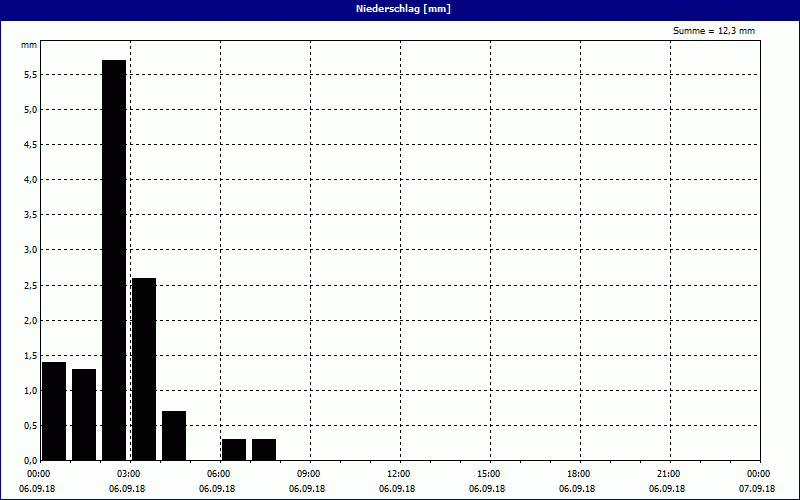Click the 3,0 y-axis value label
Screen dimensions: 800x500
(x=29, y=250)
